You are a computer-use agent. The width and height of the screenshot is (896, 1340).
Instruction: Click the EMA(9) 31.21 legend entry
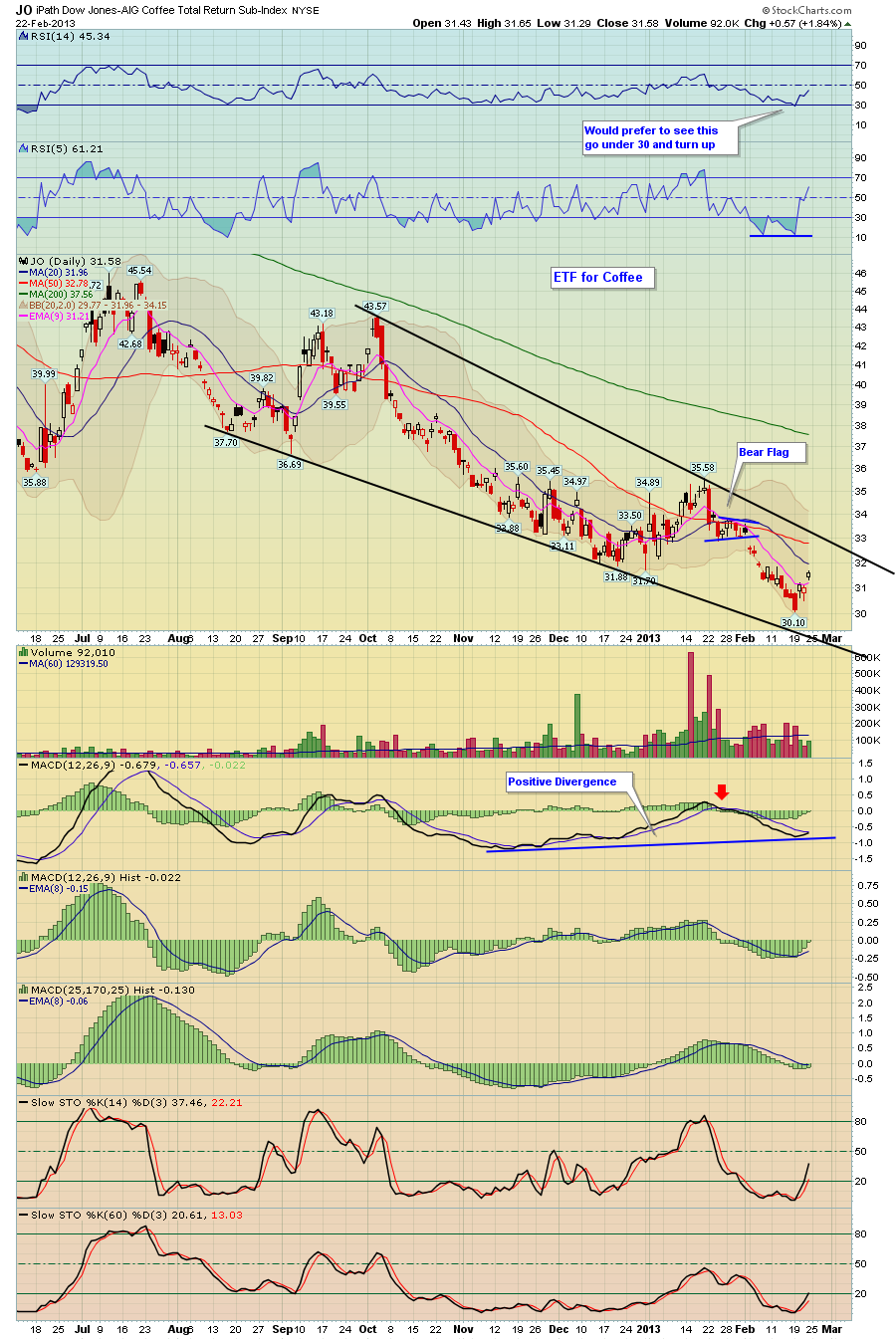pos(59,317)
